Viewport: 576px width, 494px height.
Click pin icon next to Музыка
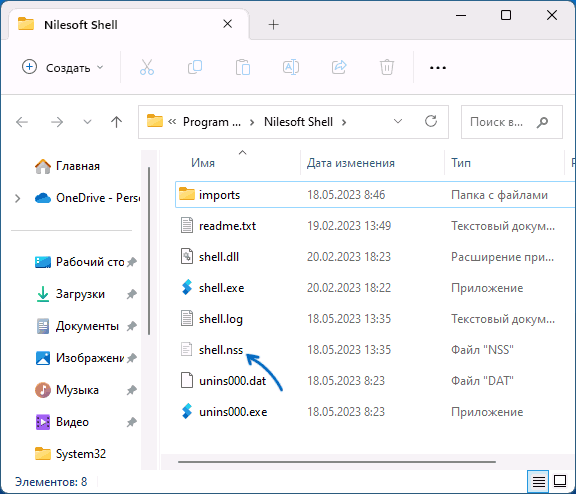[132, 390]
